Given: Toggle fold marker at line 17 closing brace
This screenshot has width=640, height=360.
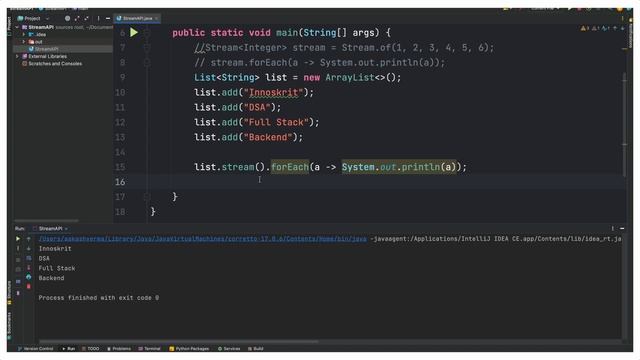Looking at the screenshot, I should point(147,197).
